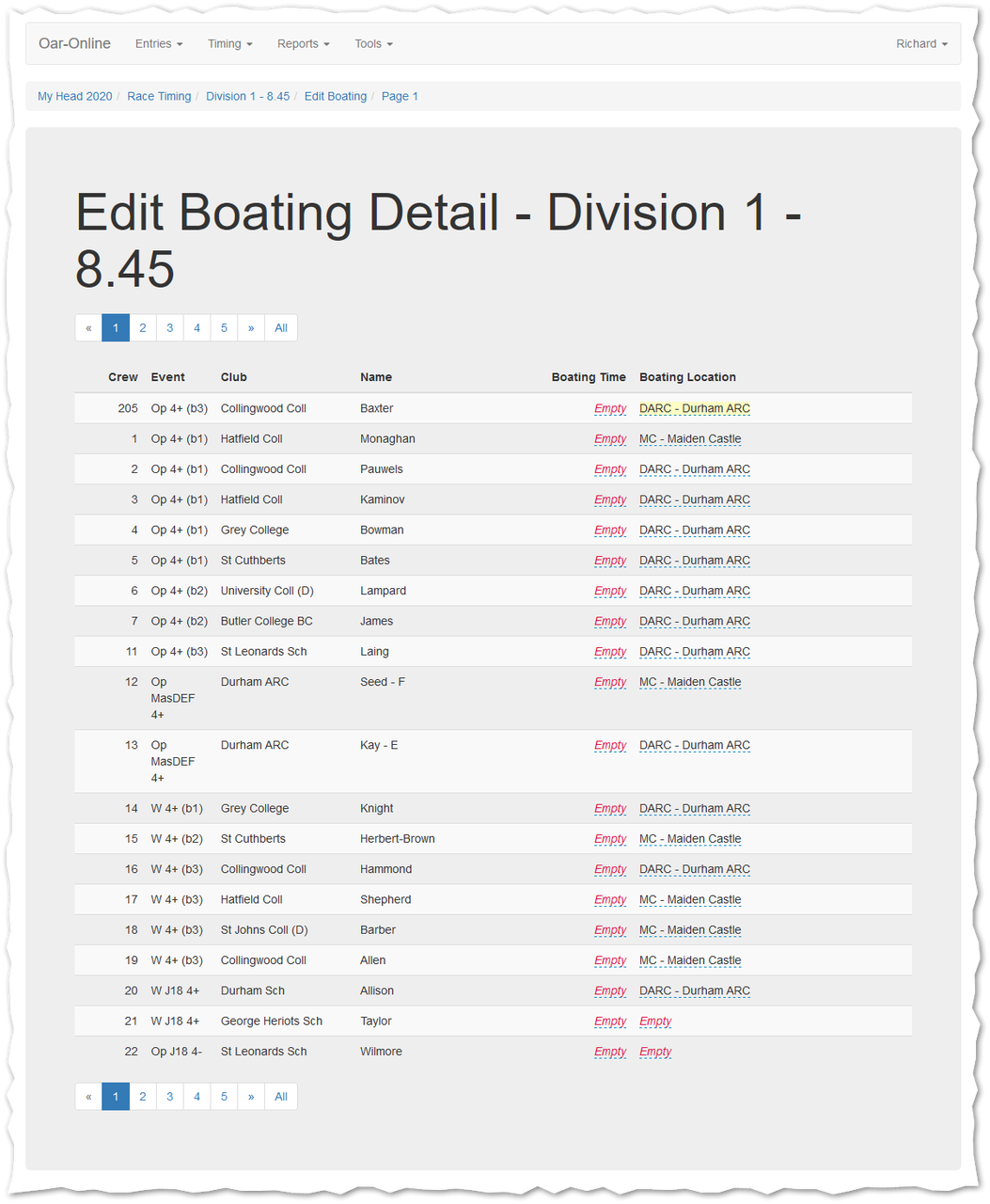Screen dimensions: 990x1204
Task: Click previous page arrow in bottom pagination
Action: click(x=88, y=1097)
